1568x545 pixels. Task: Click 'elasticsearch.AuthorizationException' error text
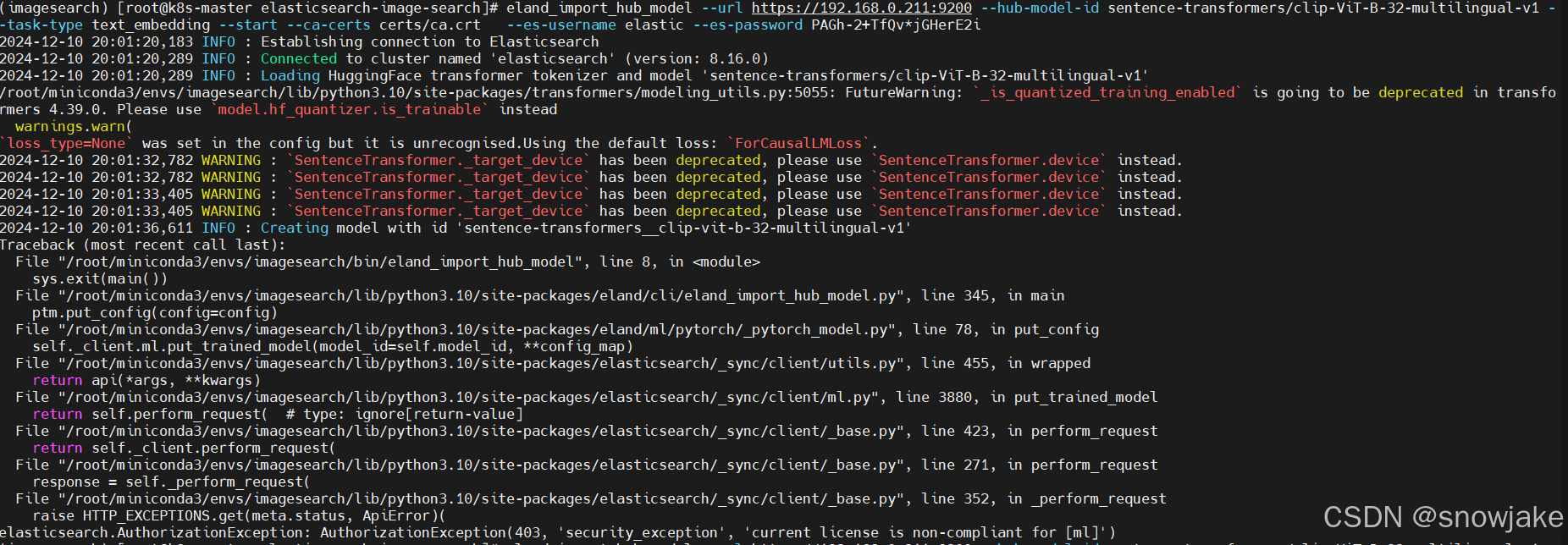[x=156, y=533]
